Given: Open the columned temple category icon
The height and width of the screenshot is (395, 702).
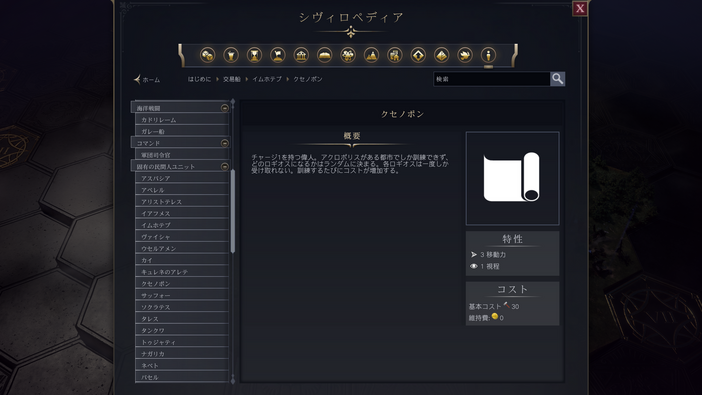Looking at the screenshot, I should pos(301,55).
